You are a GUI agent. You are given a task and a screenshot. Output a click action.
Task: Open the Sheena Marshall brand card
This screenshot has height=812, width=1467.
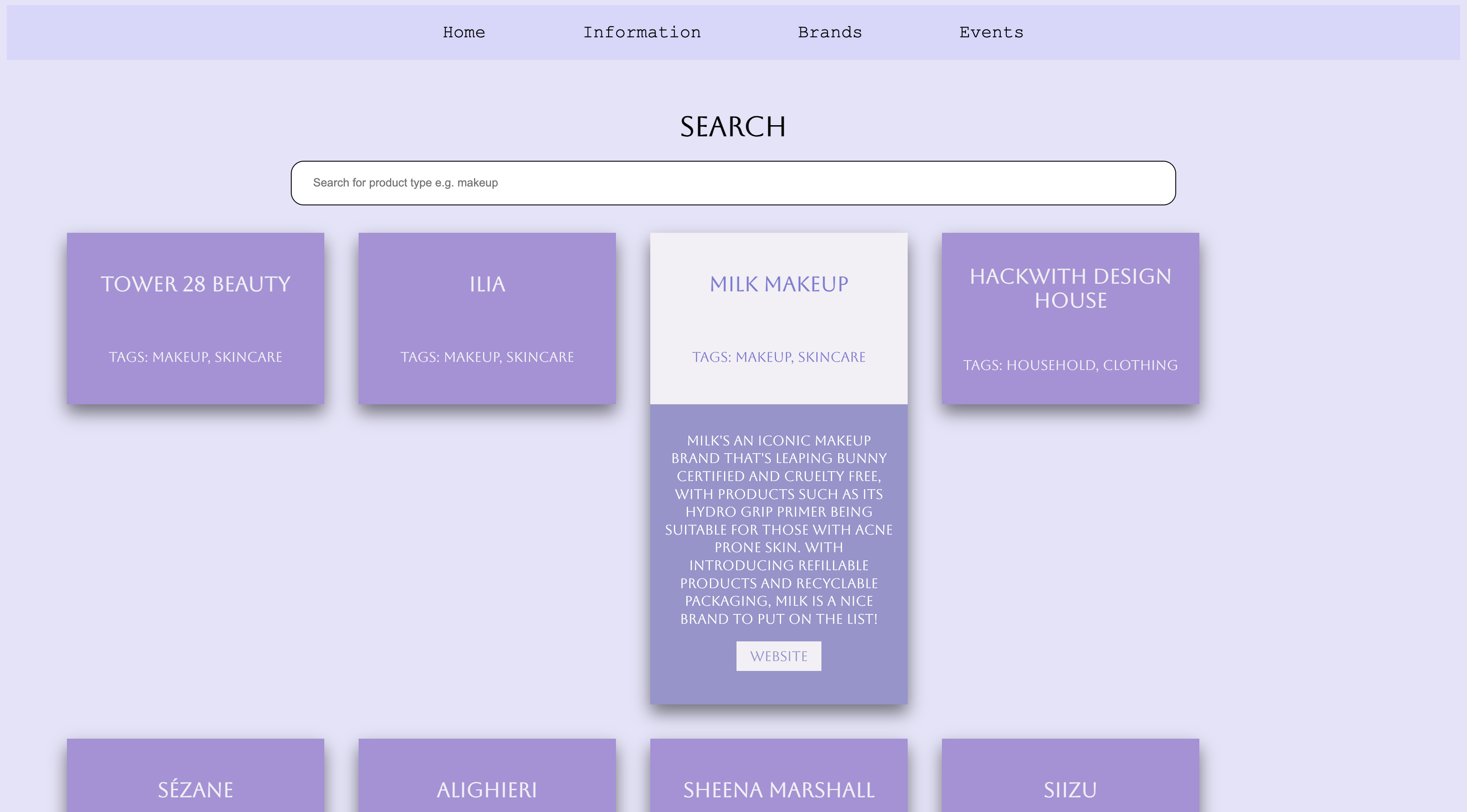pos(779,789)
